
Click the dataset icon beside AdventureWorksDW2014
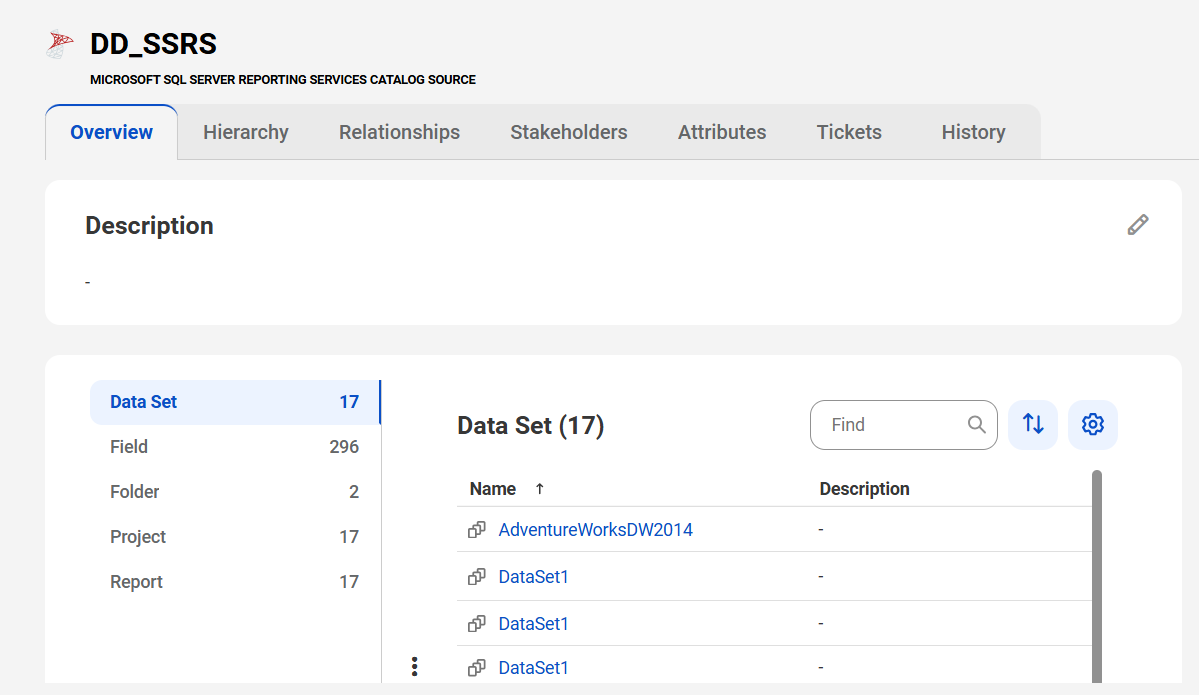point(476,530)
